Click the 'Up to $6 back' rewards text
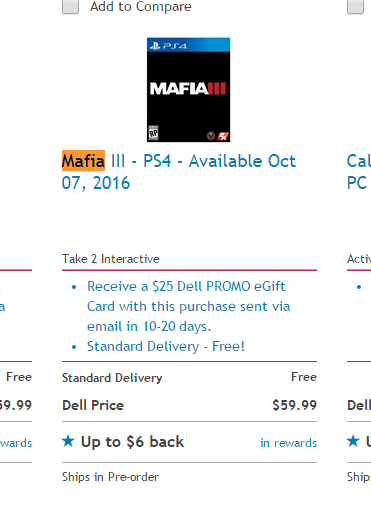The image size is (371, 515). click(x=132, y=442)
